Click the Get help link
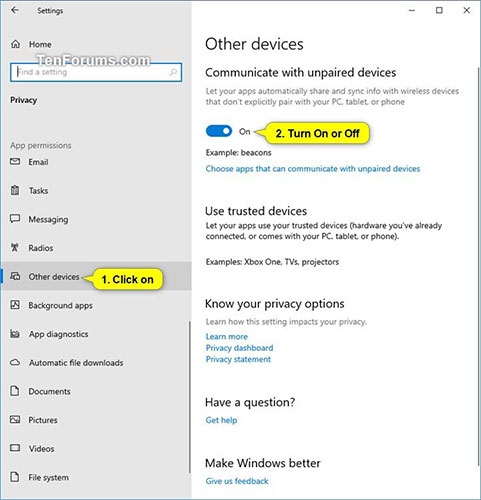 pyautogui.click(x=221, y=420)
